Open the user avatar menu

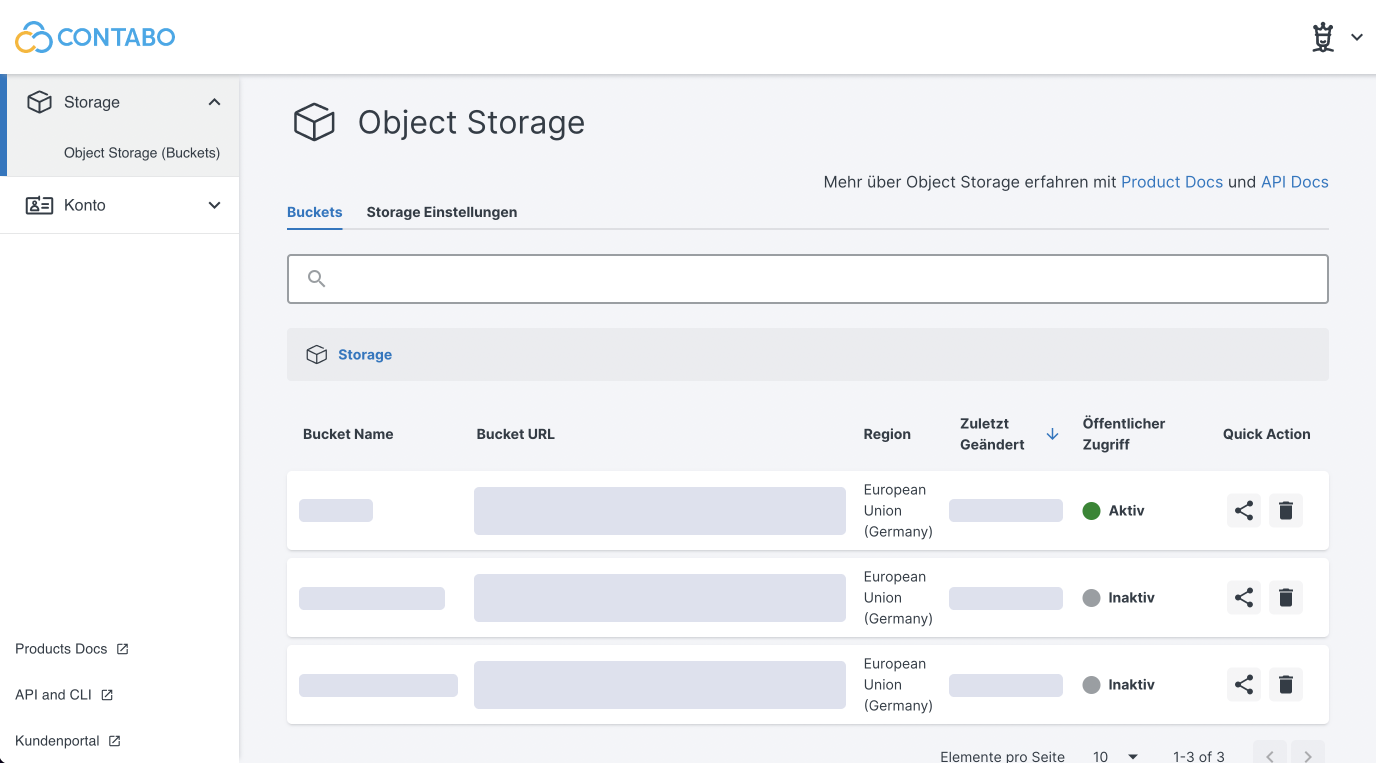(1323, 37)
